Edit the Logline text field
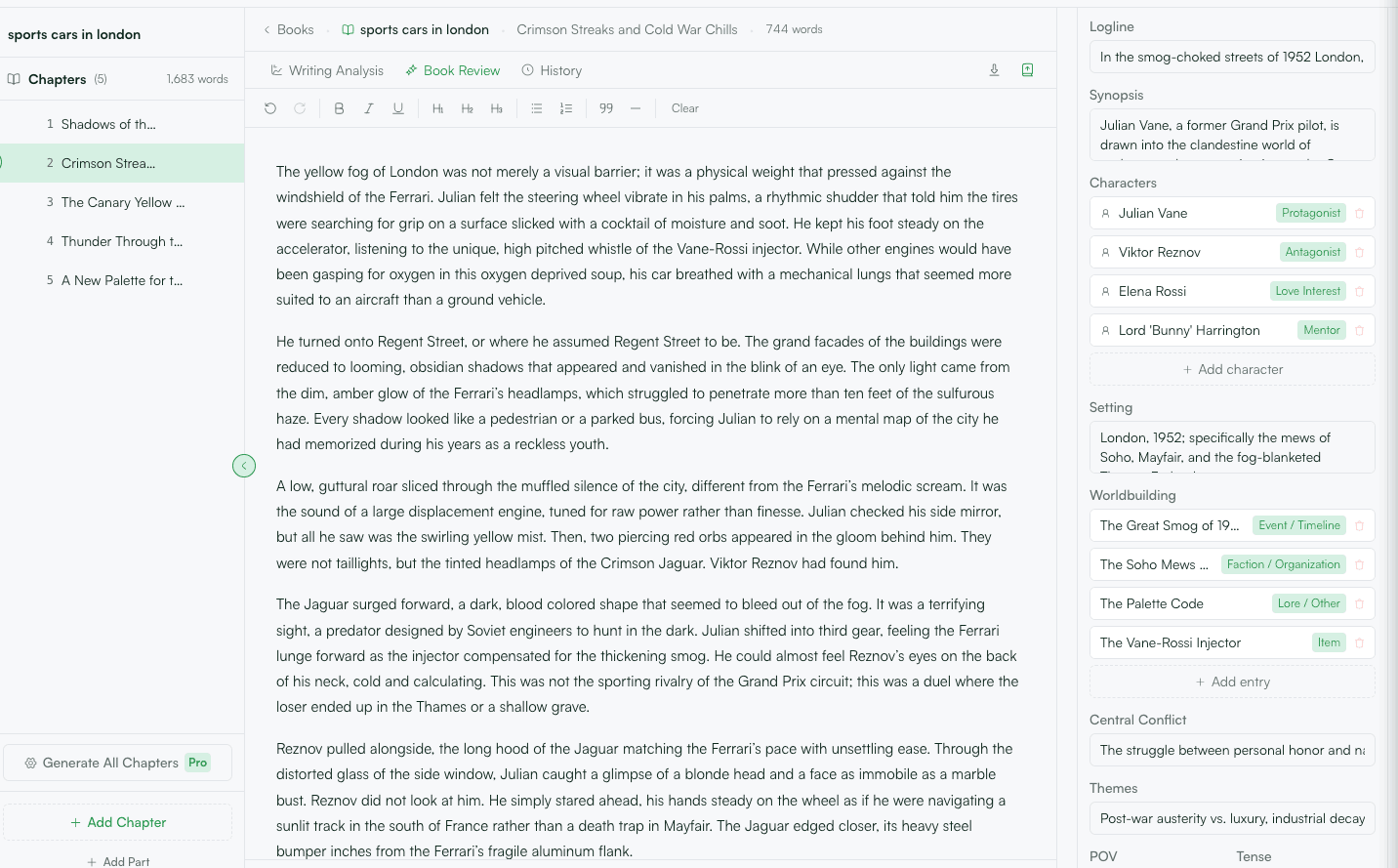 tap(1232, 57)
